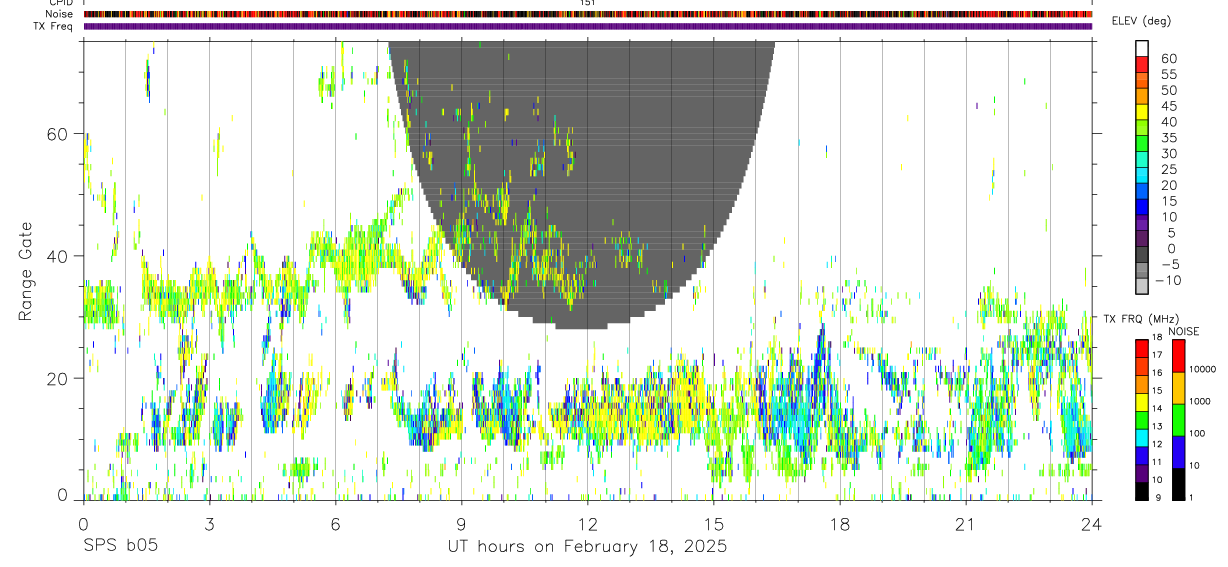Image resolution: width=1228 pixels, height=567 pixels.
Task: Click the purple TX Freq strip above plot
Action: (587, 26)
